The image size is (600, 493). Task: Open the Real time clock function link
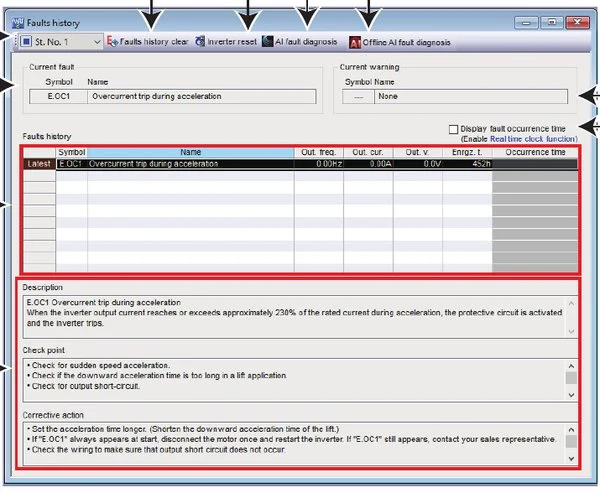click(533, 139)
